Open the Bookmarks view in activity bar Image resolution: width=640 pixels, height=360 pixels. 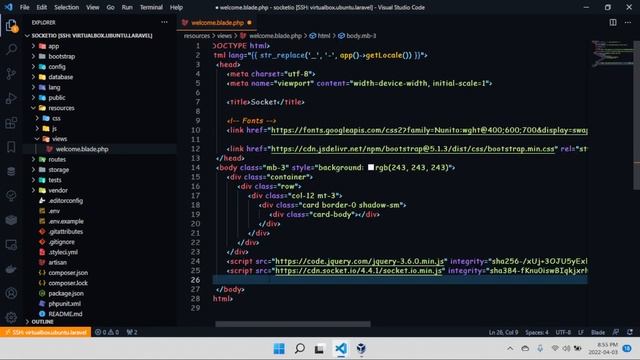tap(11, 147)
